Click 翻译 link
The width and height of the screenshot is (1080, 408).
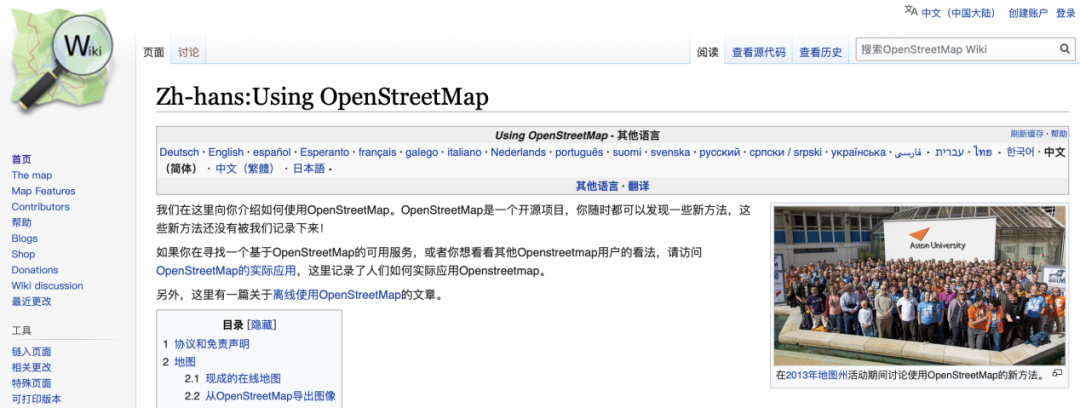tap(638, 186)
